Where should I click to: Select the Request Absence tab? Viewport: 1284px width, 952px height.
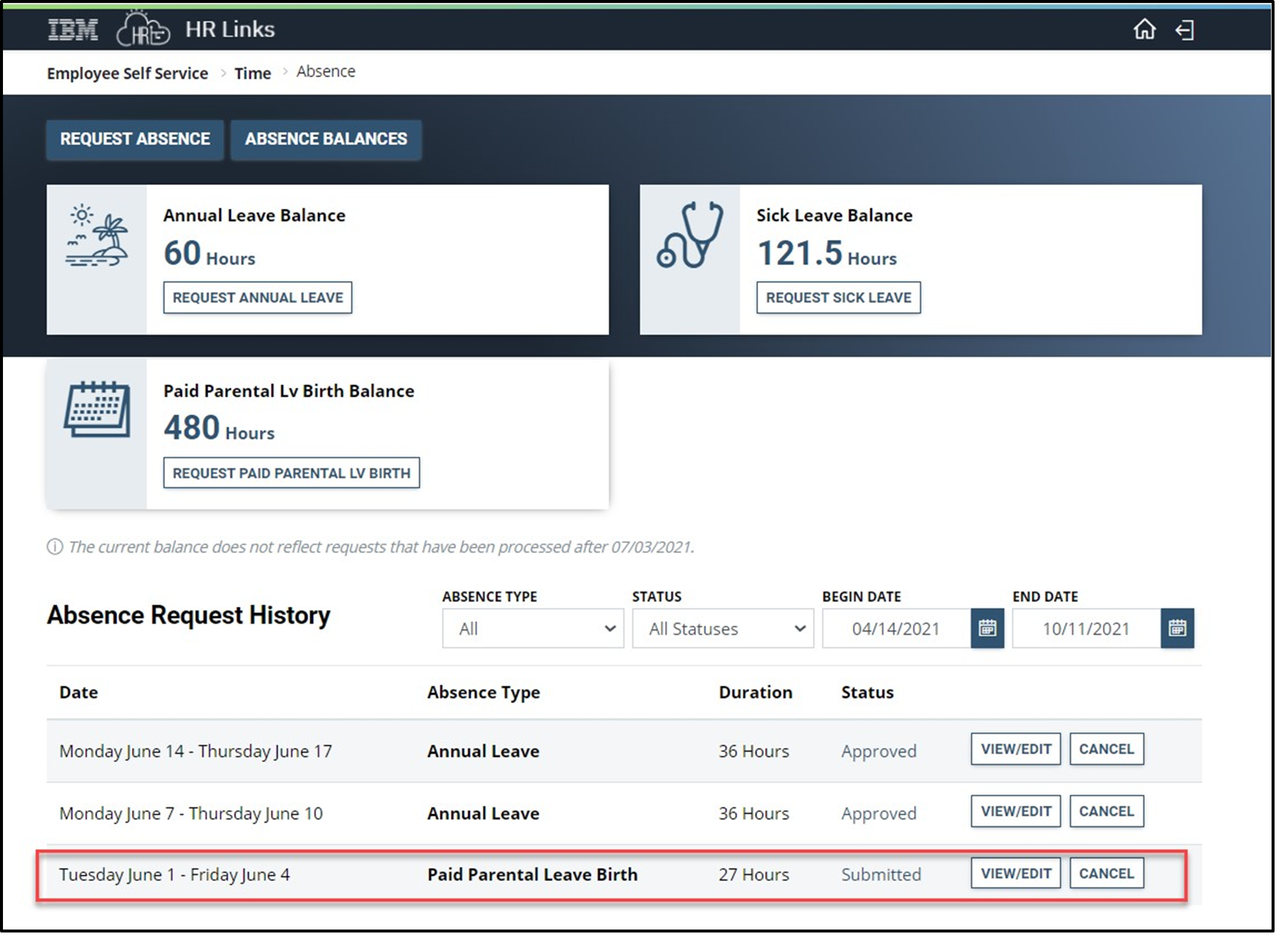click(135, 139)
